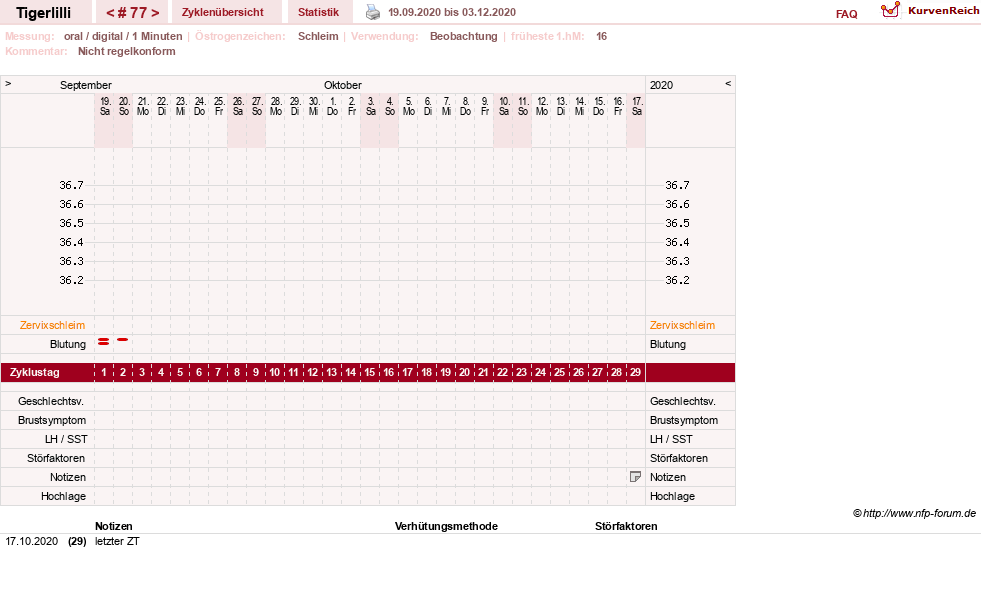Click the right Hochlage row label

(672, 496)
